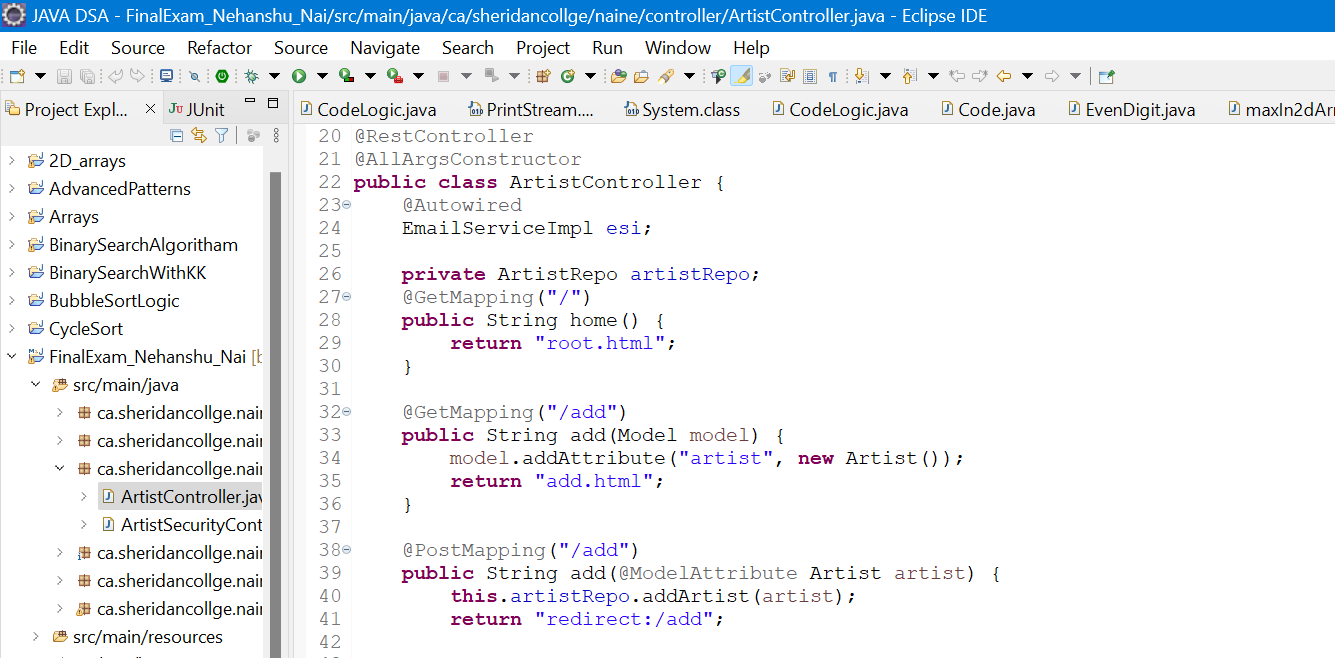Expand the BubbleSortLogic project
Screen dimensions: 1335x658
[12, 301]
